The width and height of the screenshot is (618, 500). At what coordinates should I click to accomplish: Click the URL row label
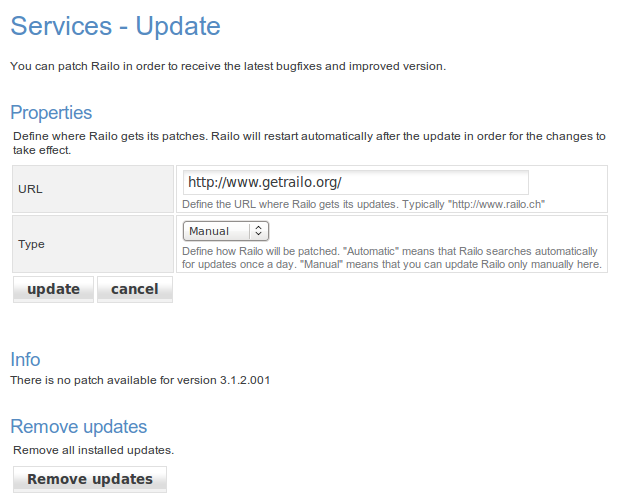(30, 189)
